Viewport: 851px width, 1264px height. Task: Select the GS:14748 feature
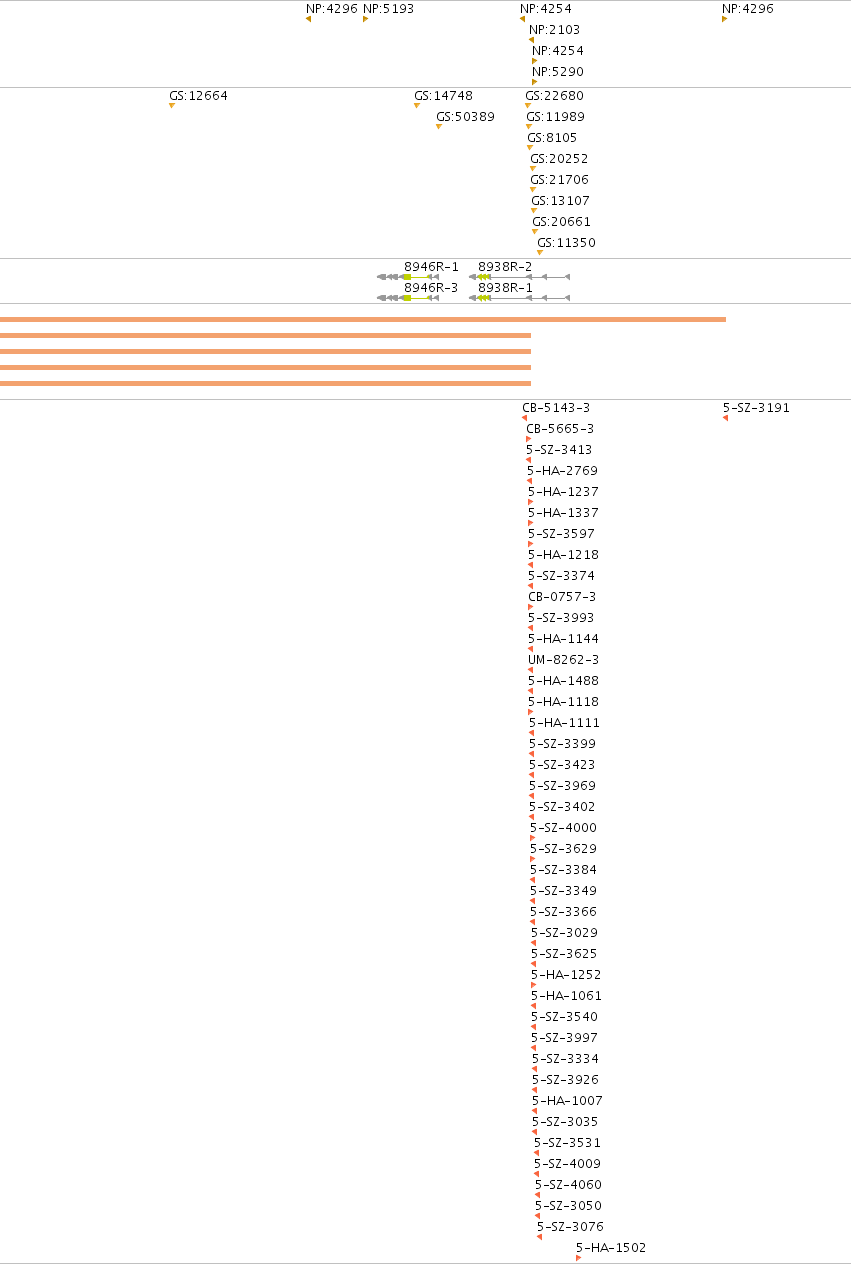pos(443,96)
